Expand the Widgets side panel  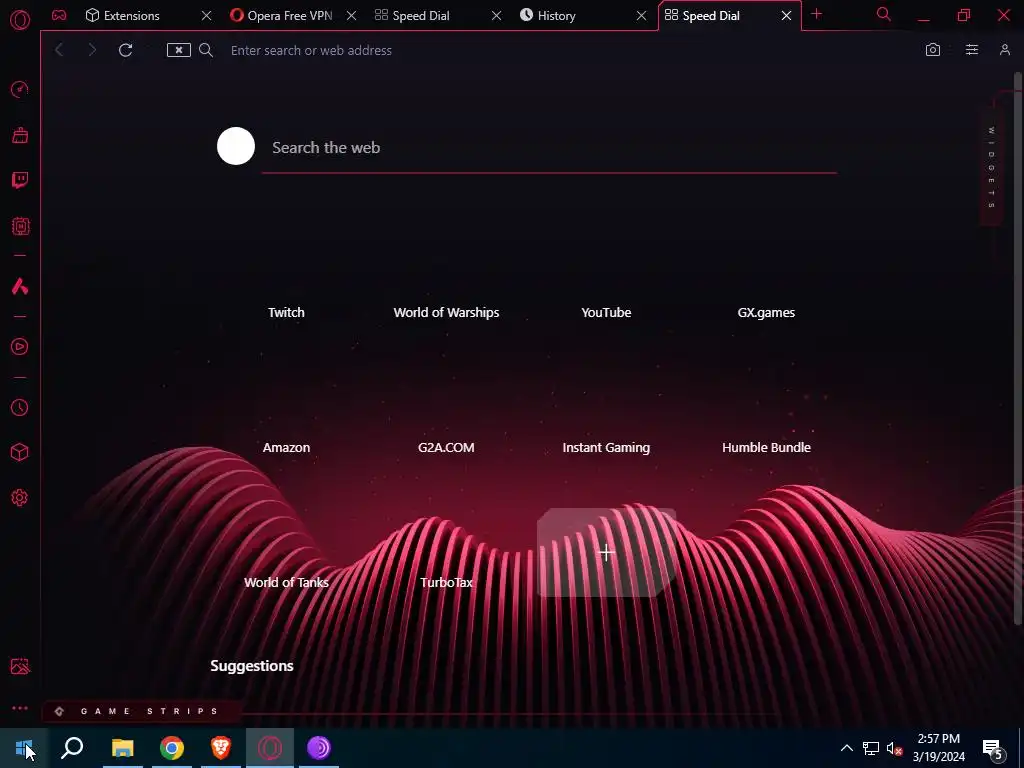(991, 167)
